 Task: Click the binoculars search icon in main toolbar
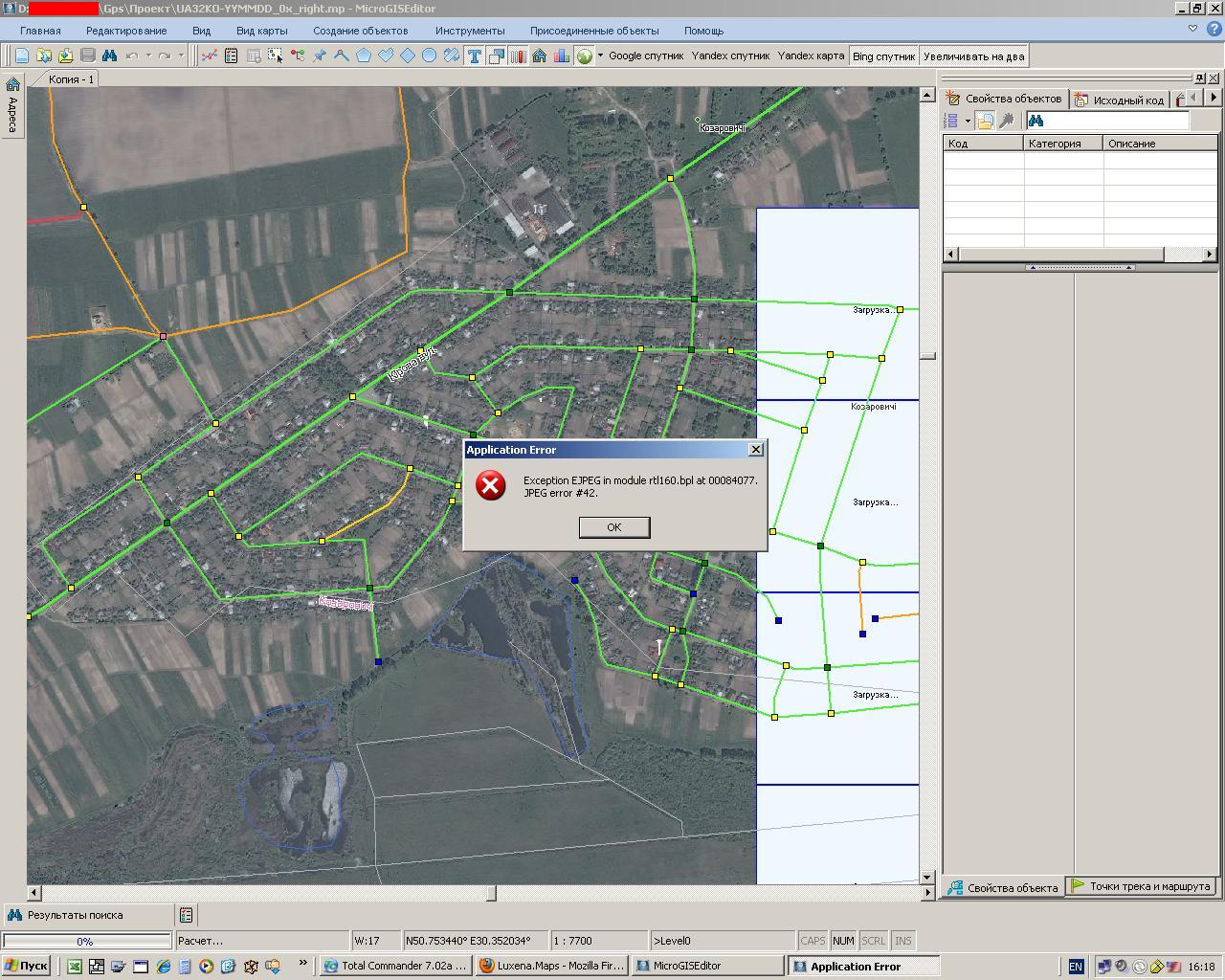(109, 56)
